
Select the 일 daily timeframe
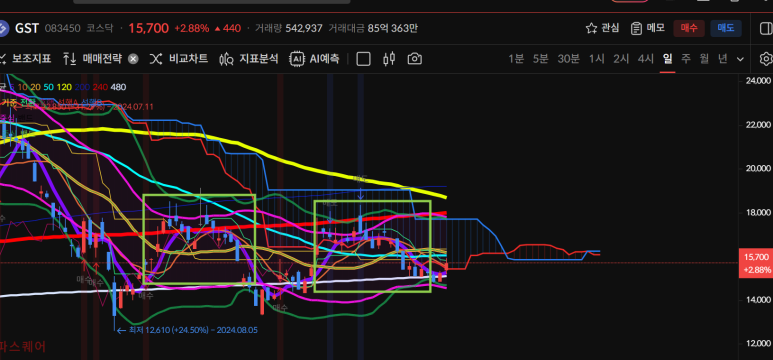[x=668, y=59]
